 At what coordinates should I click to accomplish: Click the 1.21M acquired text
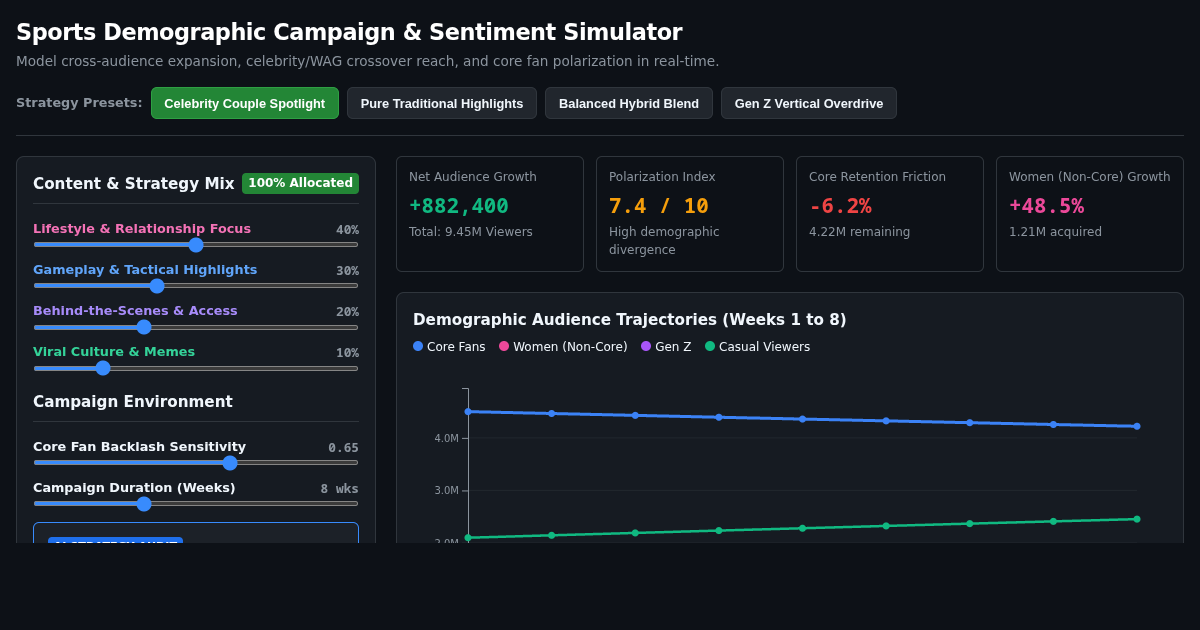[x=1055, y=232]
